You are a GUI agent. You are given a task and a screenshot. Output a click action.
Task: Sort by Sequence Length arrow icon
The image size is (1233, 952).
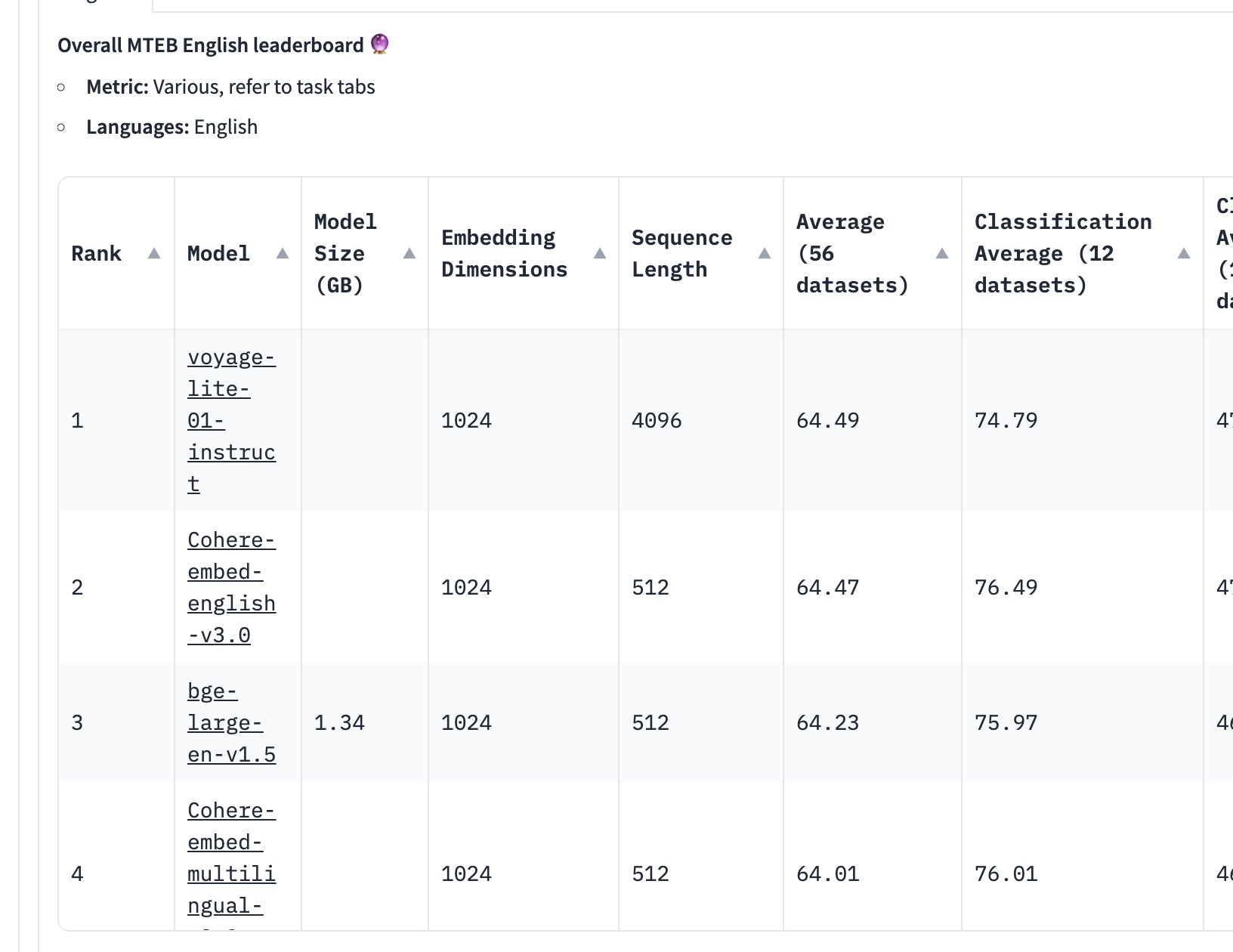765,254
